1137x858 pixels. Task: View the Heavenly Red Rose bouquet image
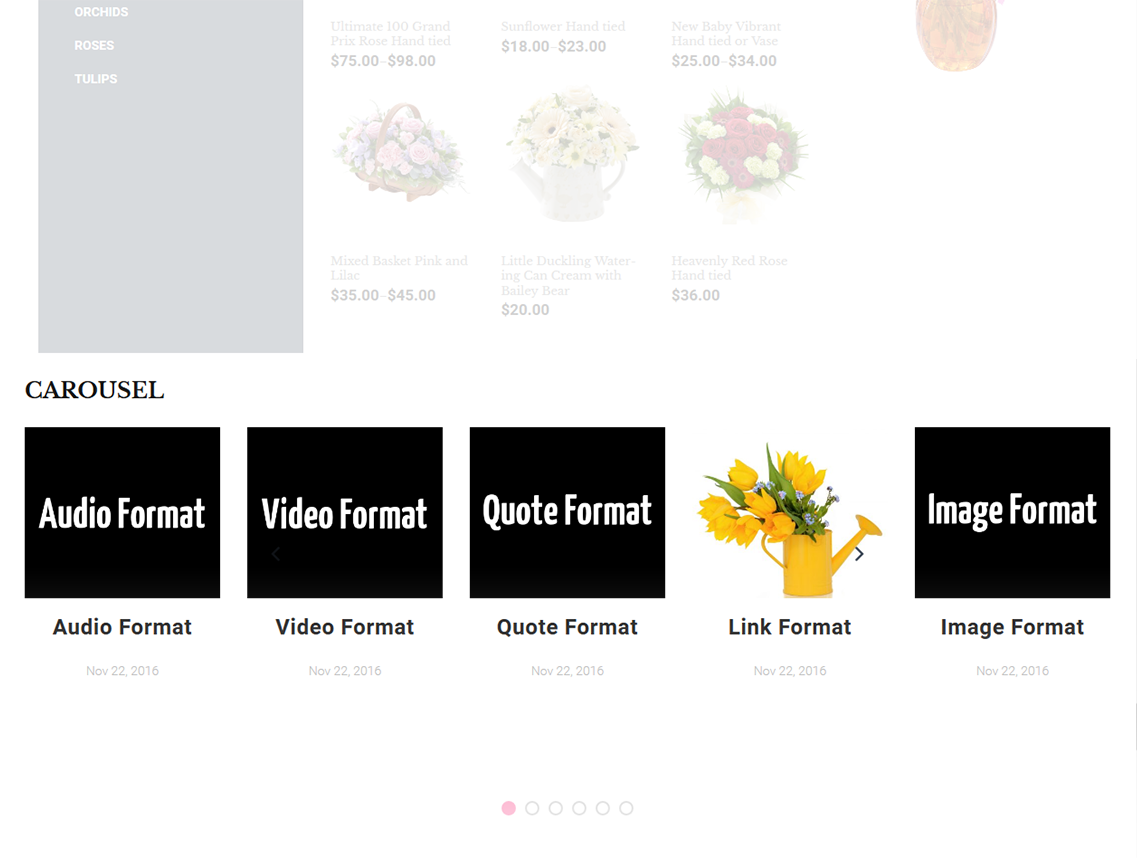[x=741, y=155]
